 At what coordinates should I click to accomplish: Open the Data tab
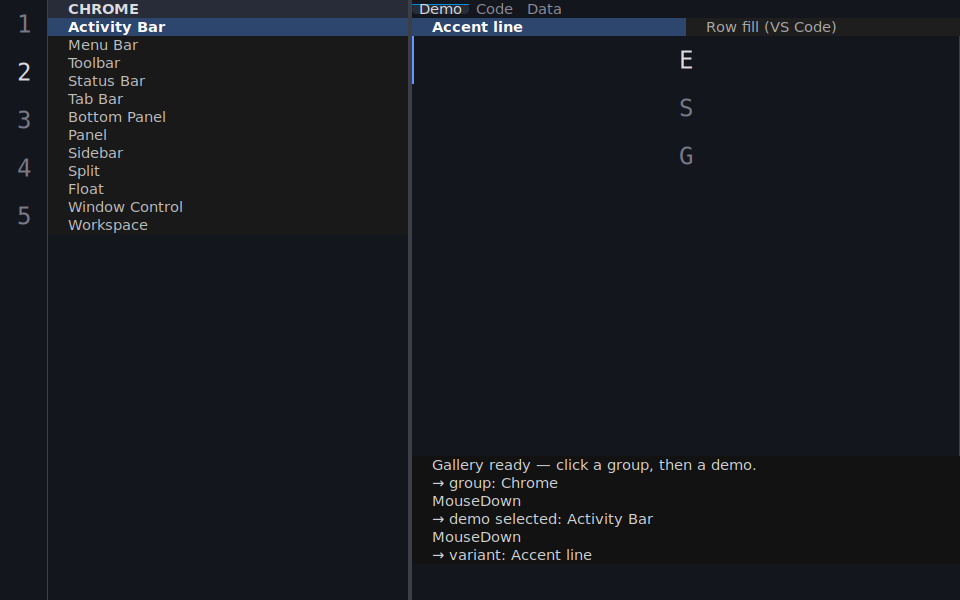[x=544, y=9]
